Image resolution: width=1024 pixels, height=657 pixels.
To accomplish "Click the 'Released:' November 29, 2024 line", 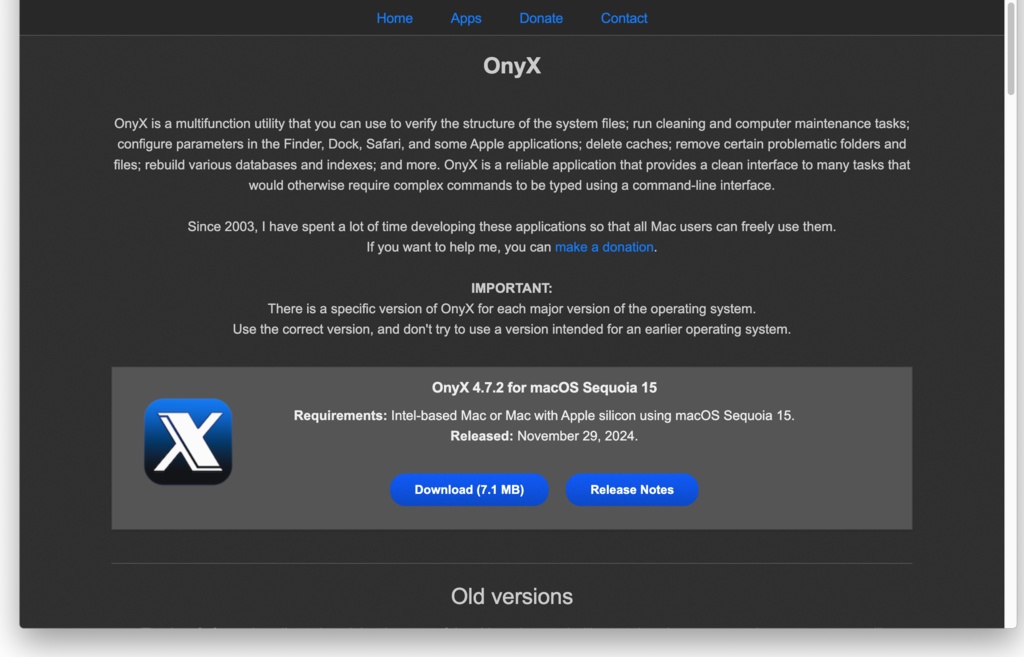I will click(544, 436).
